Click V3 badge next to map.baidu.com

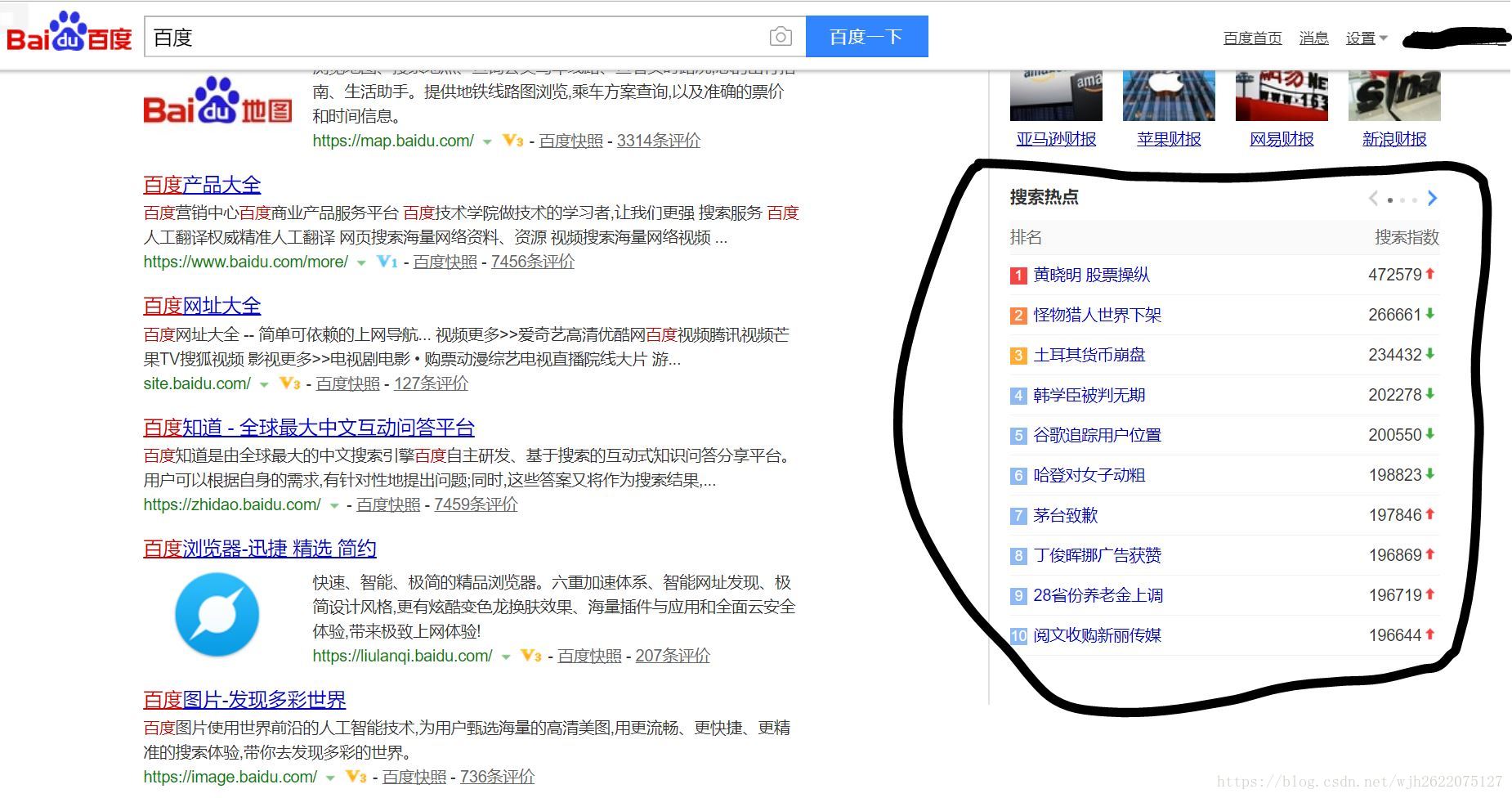(x=512, y=141)
